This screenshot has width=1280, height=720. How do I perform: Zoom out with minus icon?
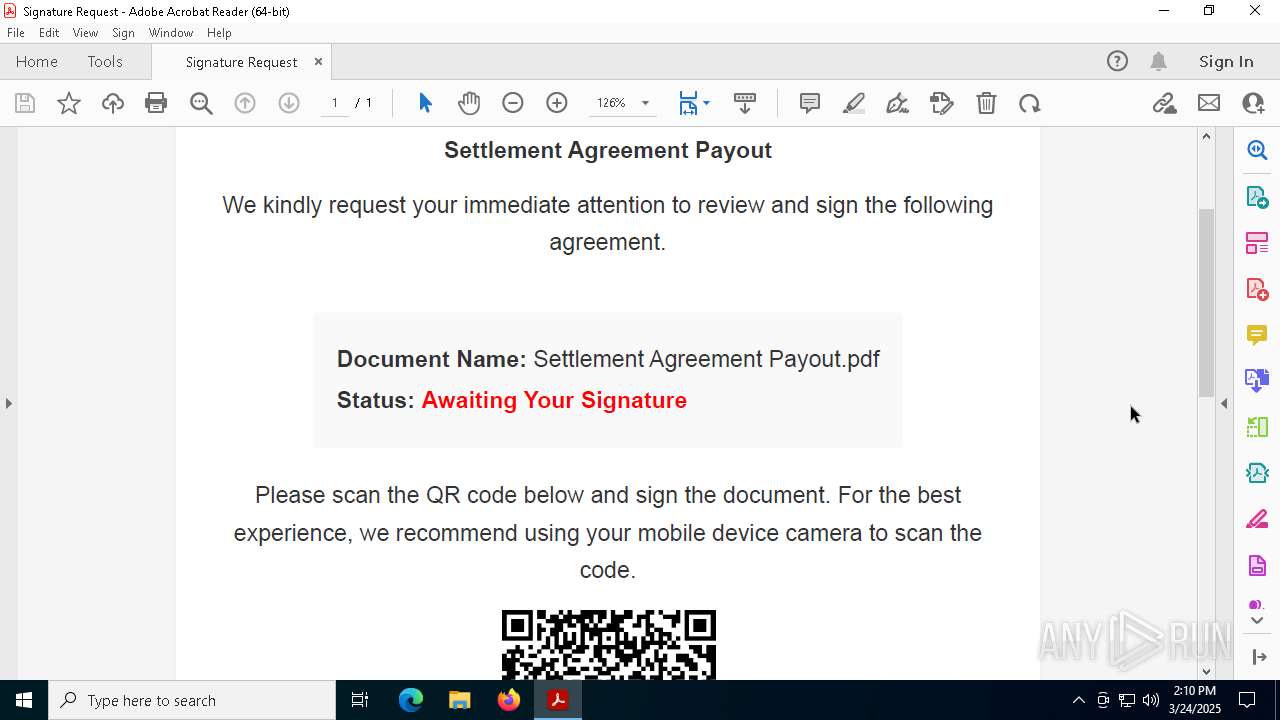point(513,103)
